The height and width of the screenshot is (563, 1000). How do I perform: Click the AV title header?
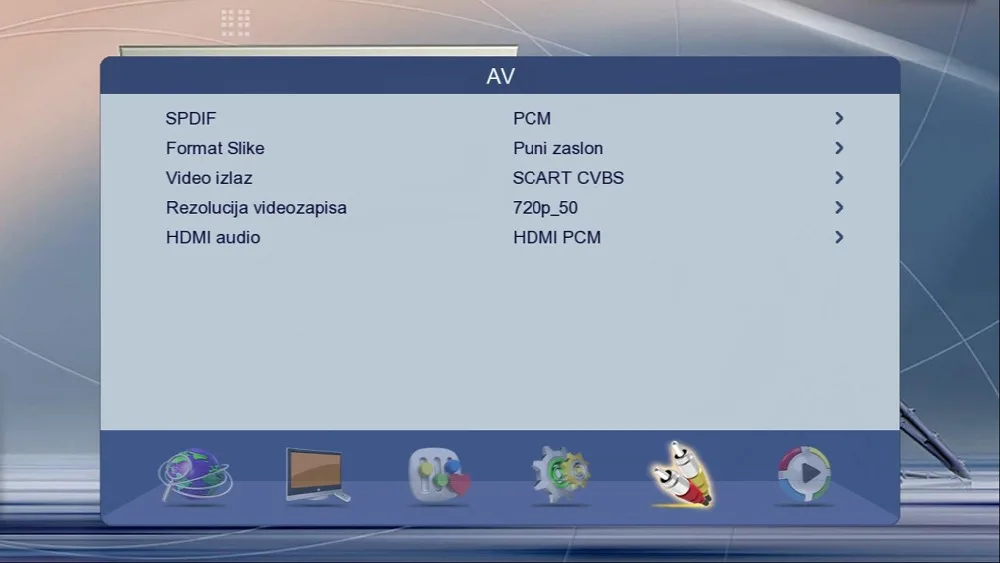(x=501, y=77)
